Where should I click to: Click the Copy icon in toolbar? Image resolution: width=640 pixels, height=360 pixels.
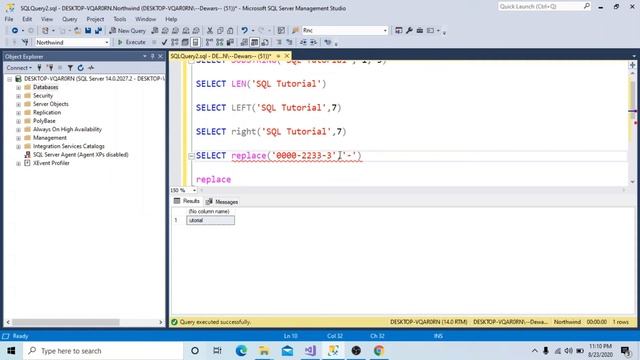220,31
